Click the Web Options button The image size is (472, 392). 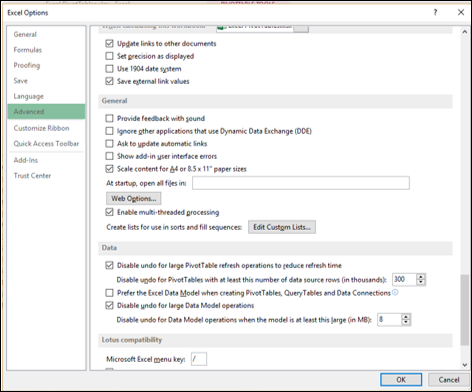click(x=134, y=199)
